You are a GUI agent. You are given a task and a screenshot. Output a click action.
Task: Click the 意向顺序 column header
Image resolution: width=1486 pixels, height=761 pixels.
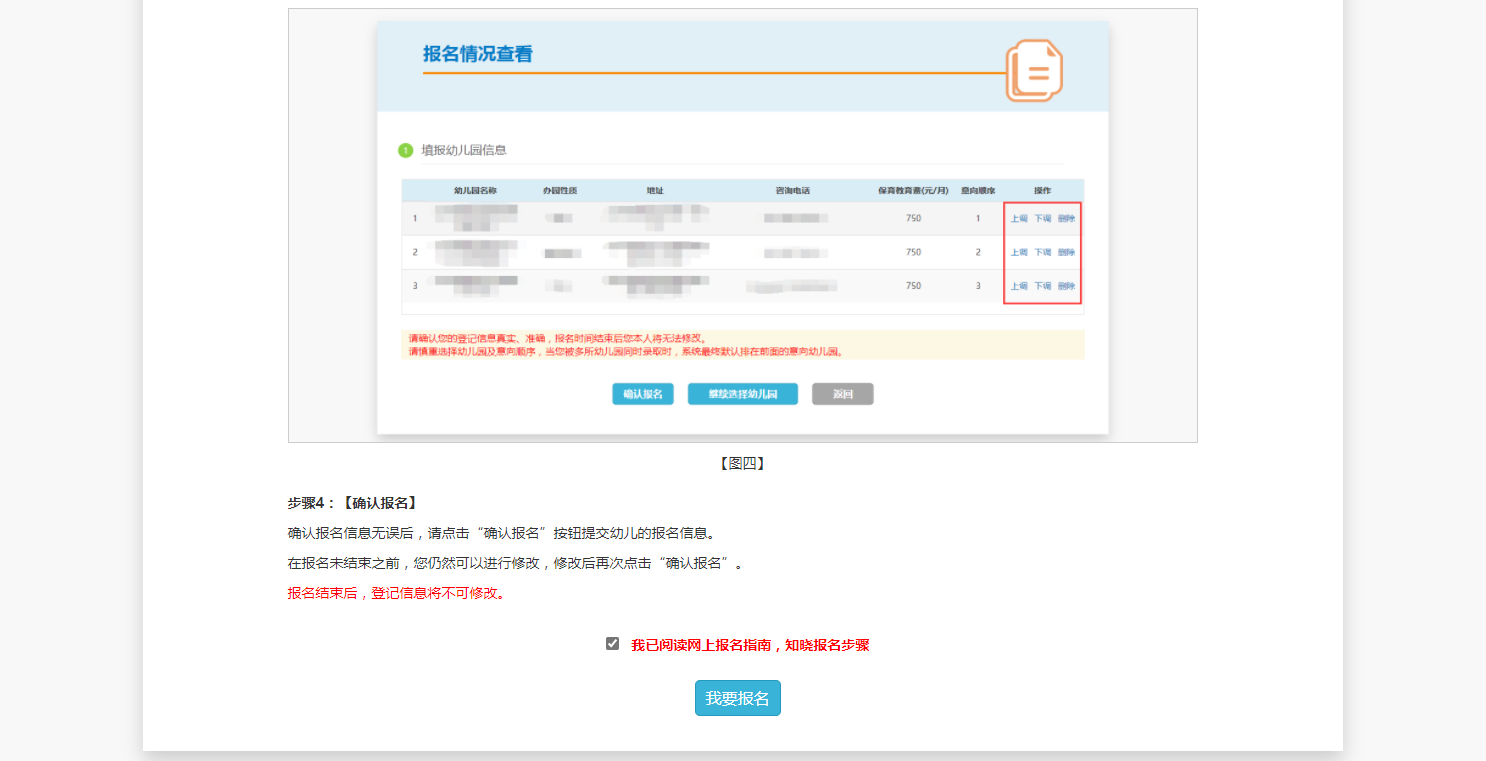pyautogui.click(x=977, y=190)
